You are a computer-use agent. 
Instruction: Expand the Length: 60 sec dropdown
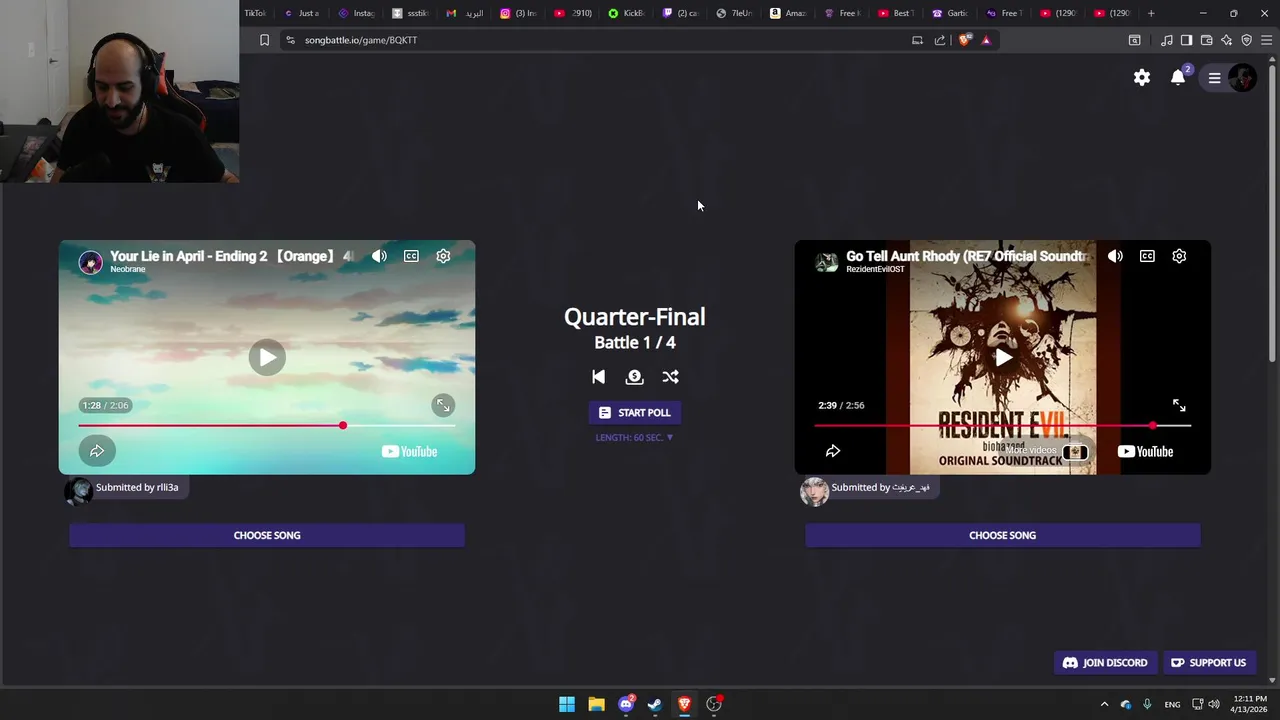(x=634, y=438)
